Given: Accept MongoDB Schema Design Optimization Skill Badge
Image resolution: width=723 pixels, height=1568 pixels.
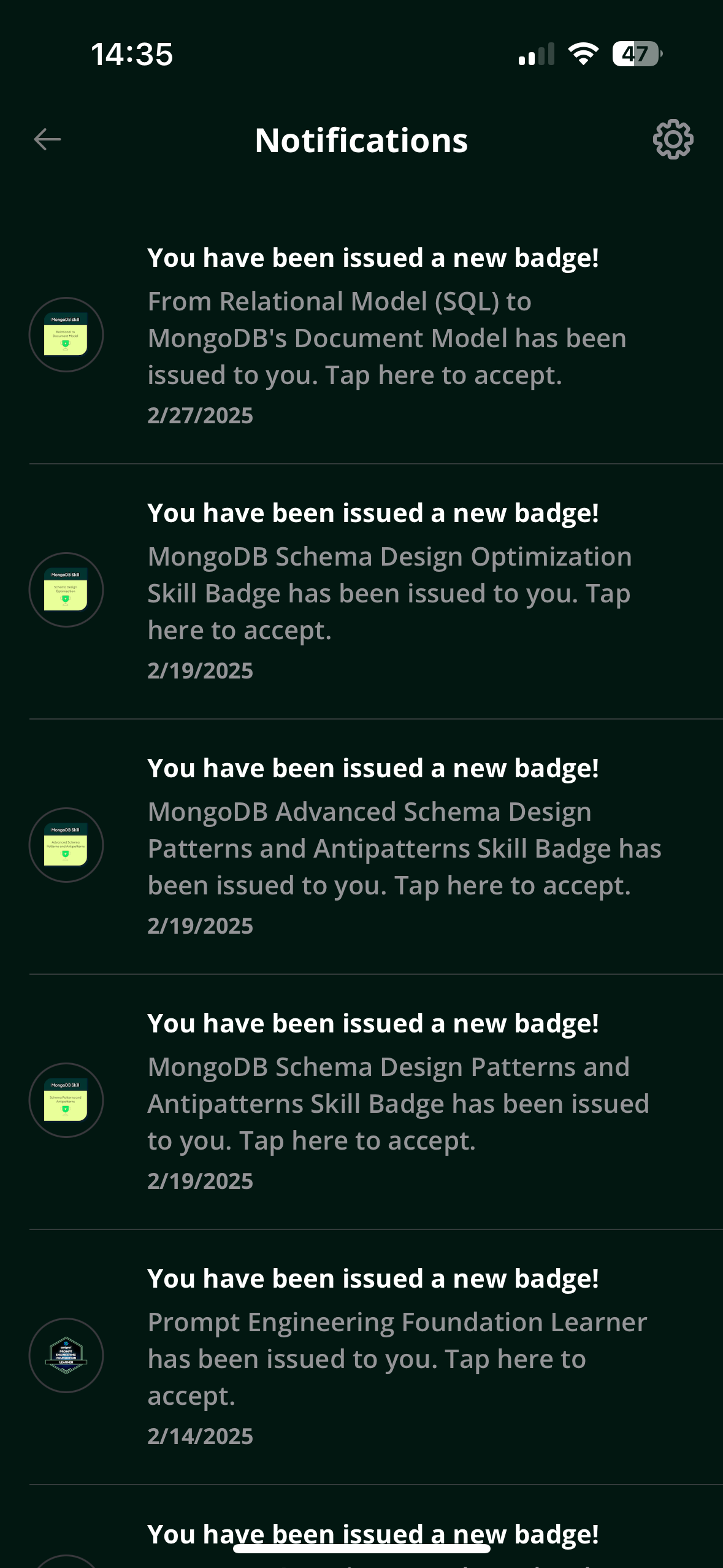Looking at the screenshot, I should pos(389,594).
